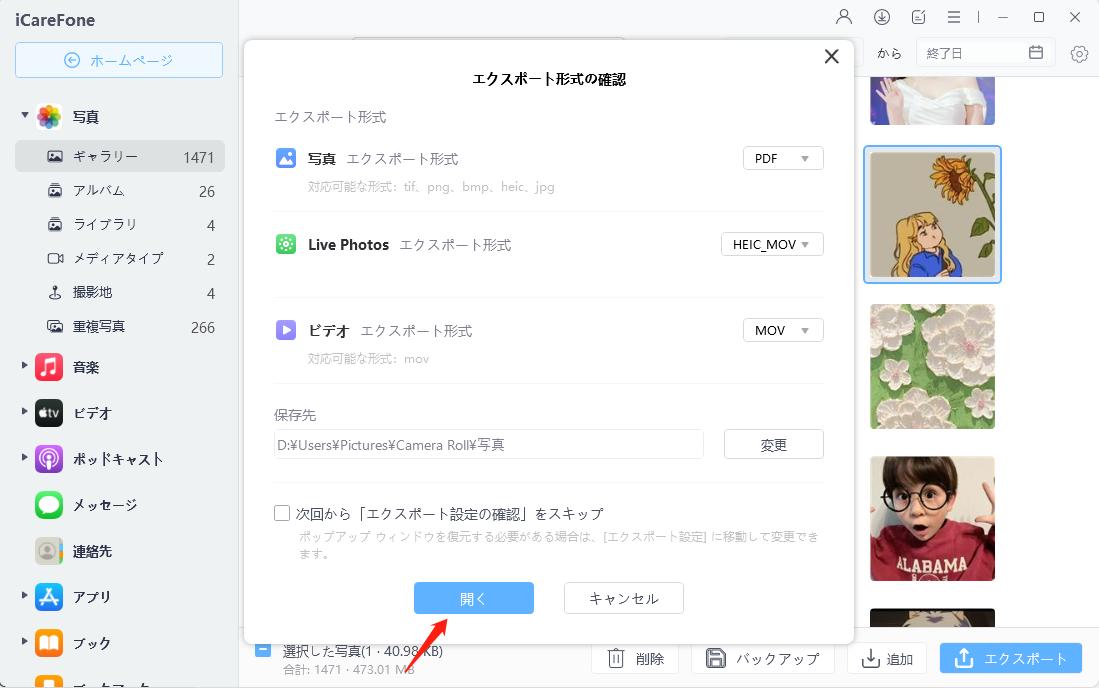Select the Contacts icon in sidebar
The width and height of the screenshot is (1099, 688).
point(49,551)
